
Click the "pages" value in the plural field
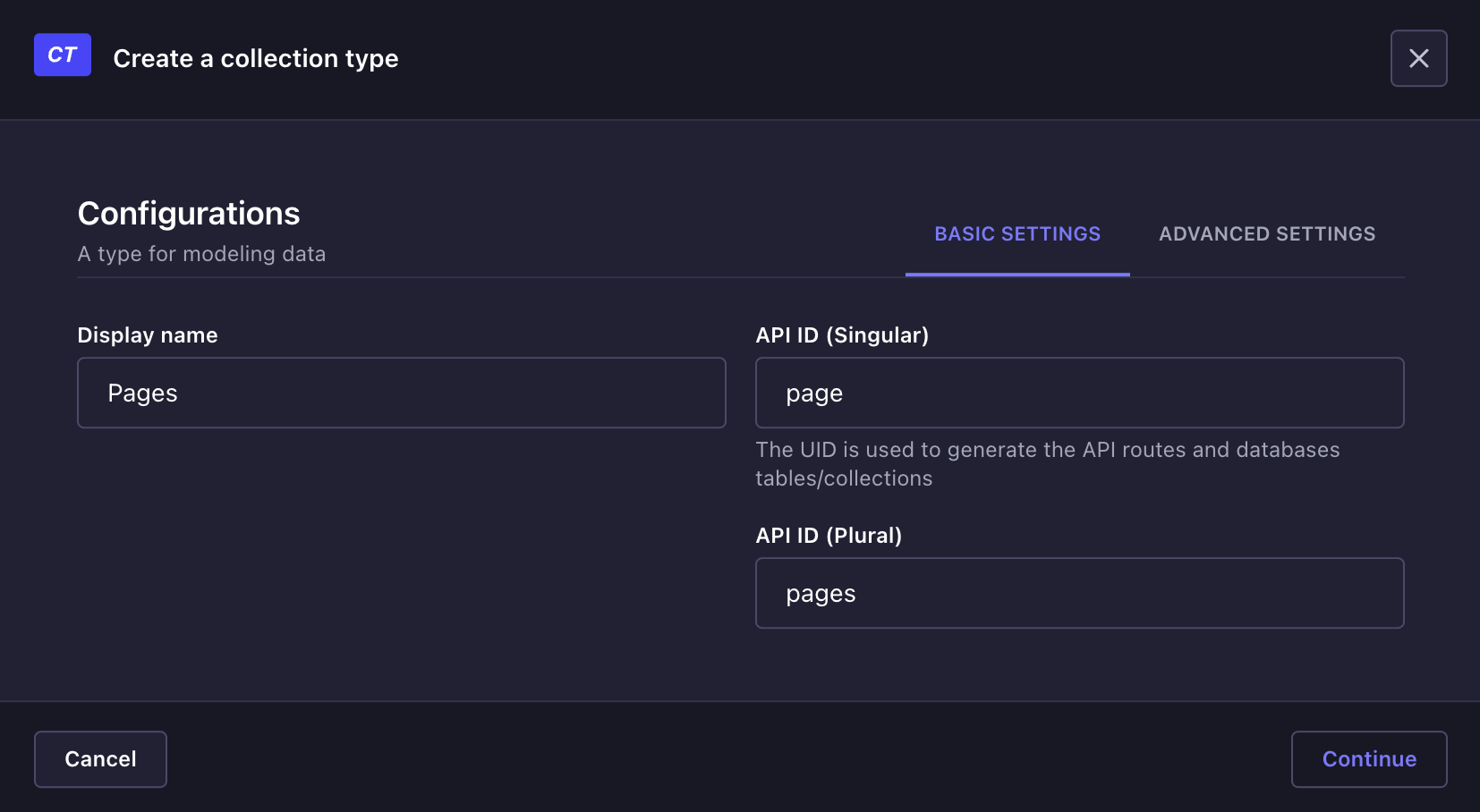point(821,594)
